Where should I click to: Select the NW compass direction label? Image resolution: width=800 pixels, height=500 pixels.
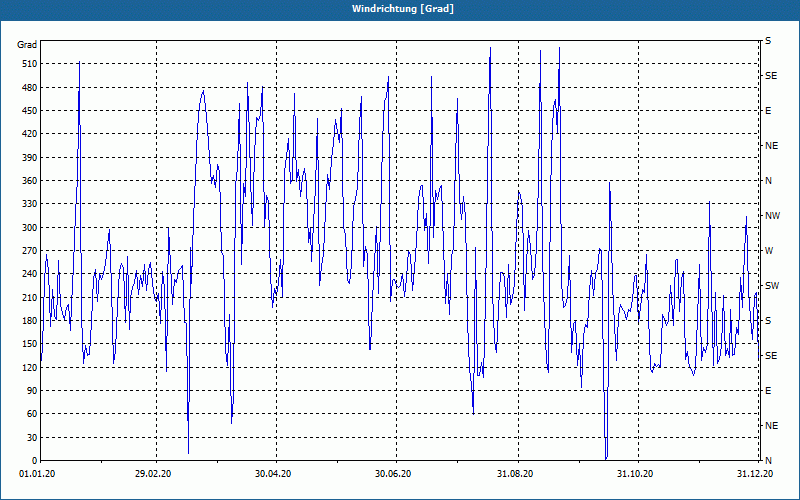pyautogui.click(x=772, y=216)
